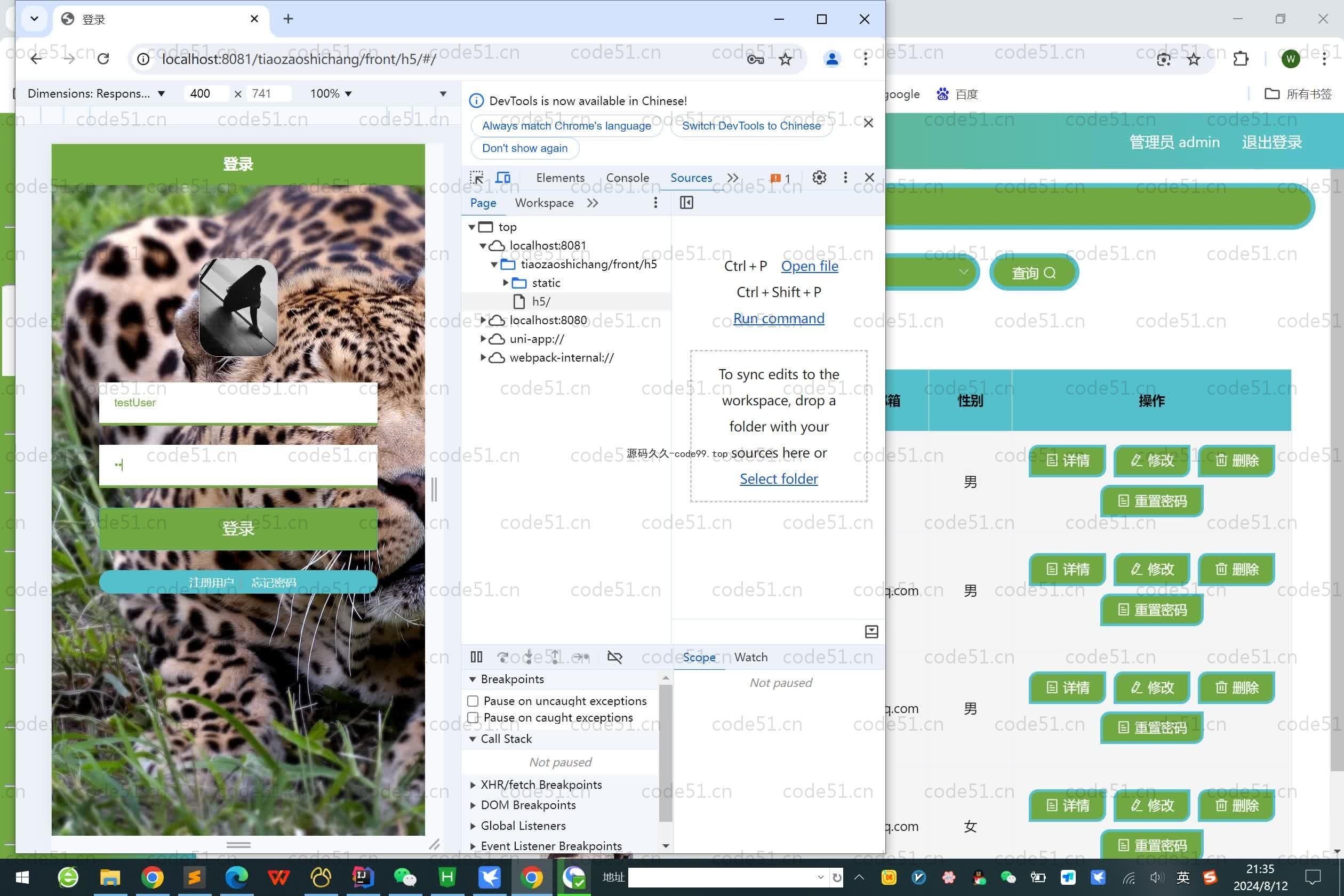Reload the login page
The height and width of the screenshot is (896, 1344).
tap(103, 59)
